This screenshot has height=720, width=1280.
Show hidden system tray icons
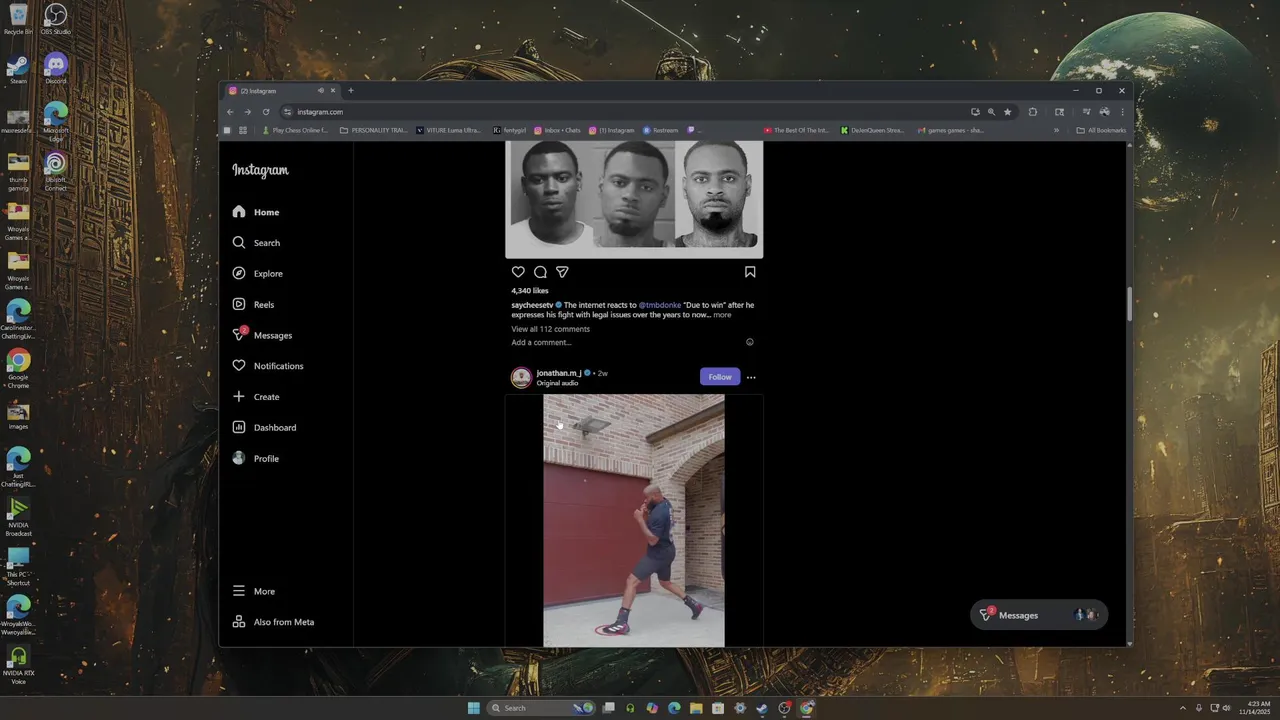(1182, 708)
